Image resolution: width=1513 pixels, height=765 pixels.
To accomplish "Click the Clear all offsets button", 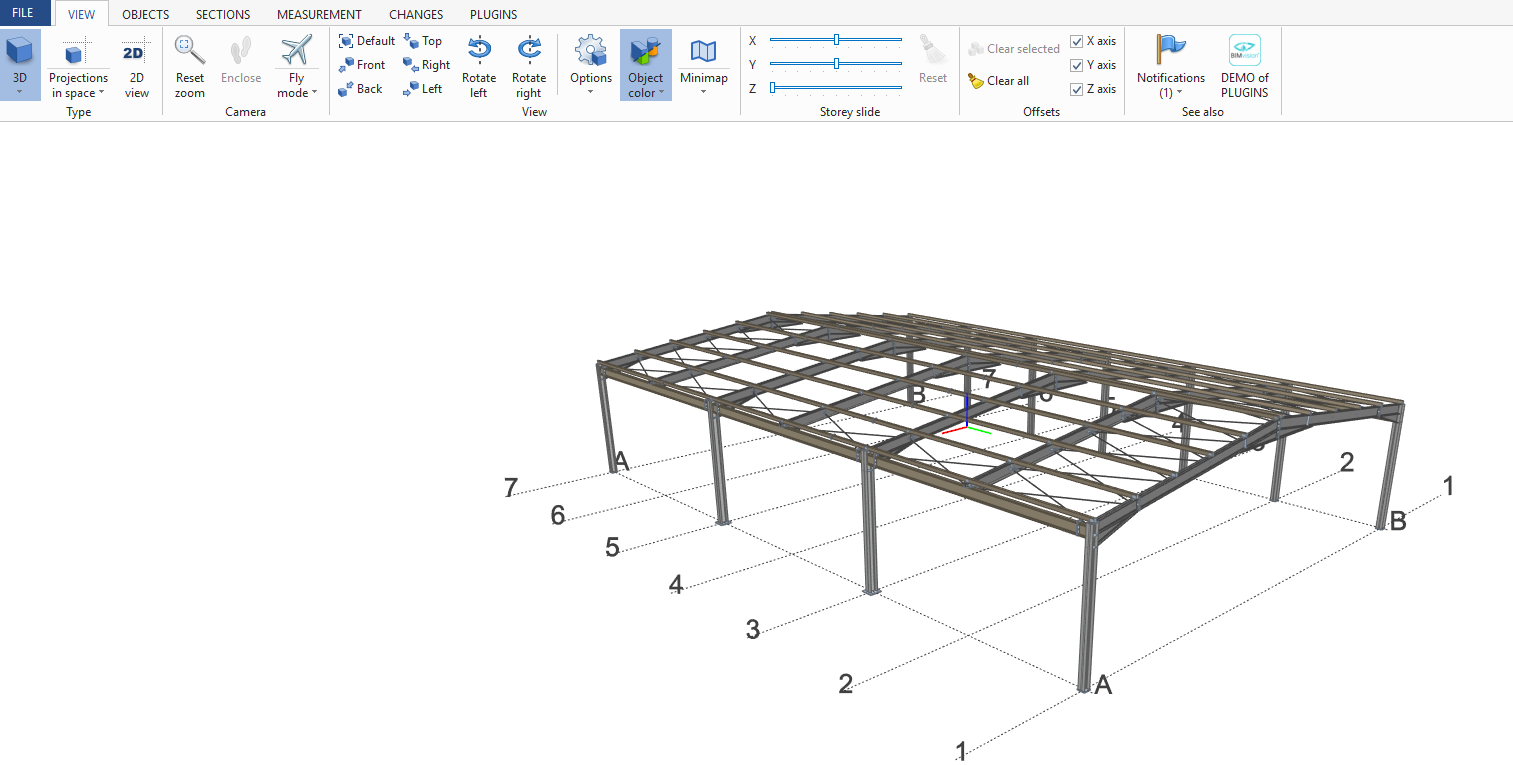I will coord(999,81).
